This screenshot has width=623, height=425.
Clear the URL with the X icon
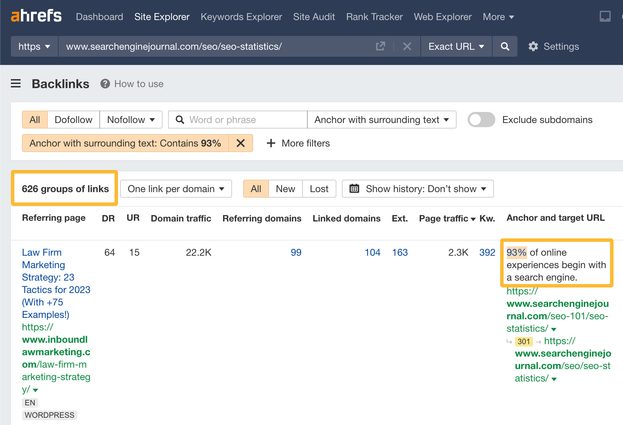point(407,46)
